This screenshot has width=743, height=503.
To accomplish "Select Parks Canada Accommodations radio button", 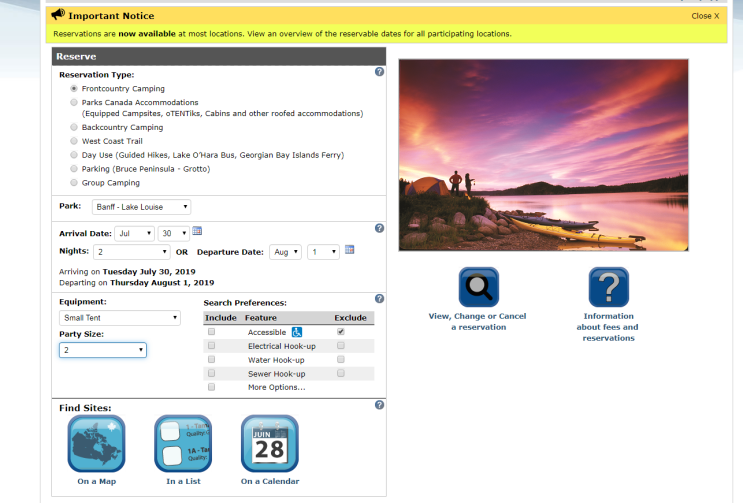I will click(x=73, y=102).
